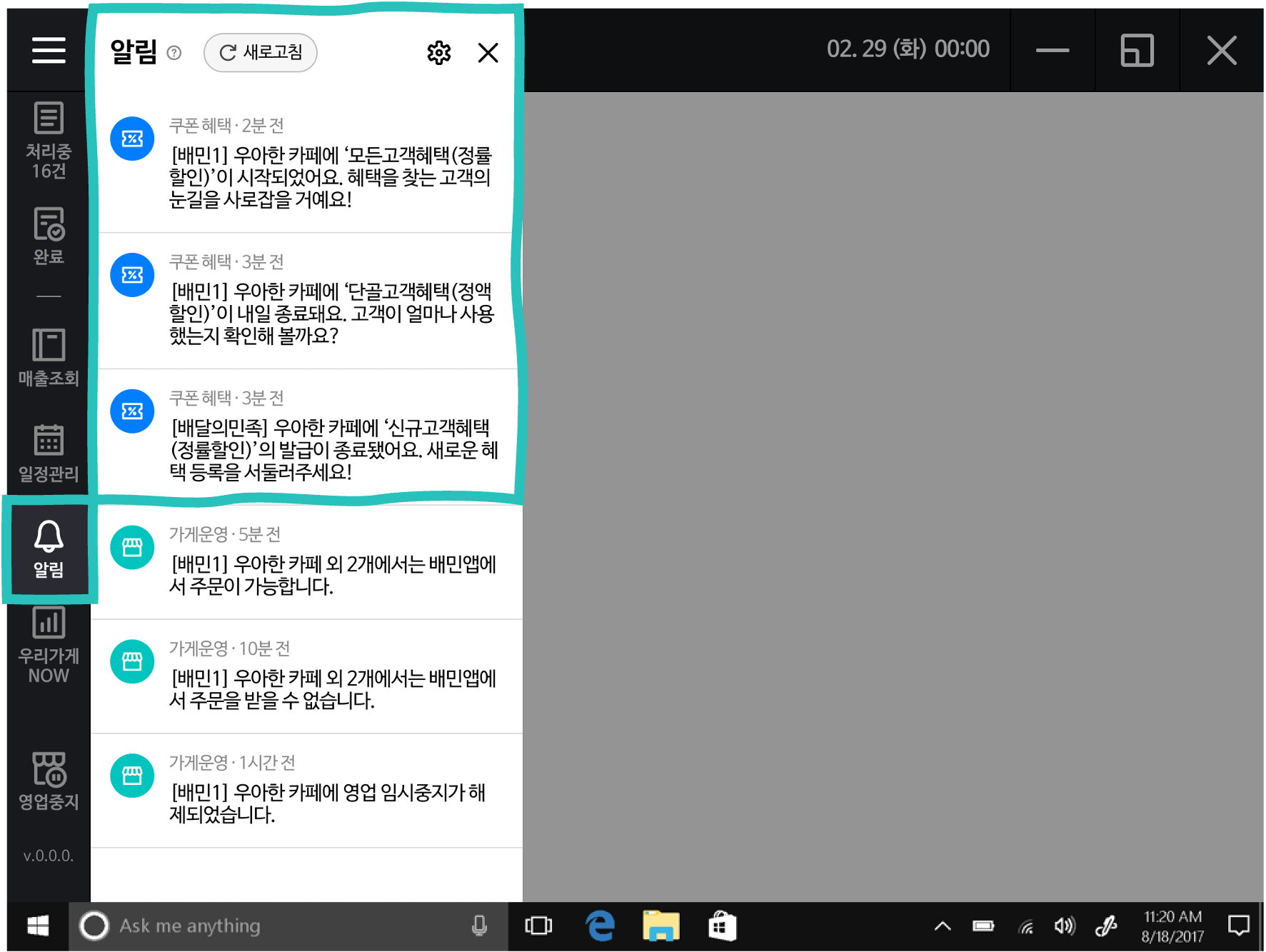Open the volume speaker icon
This screenshot has width=1266, height=952.
pos(1064,926)
